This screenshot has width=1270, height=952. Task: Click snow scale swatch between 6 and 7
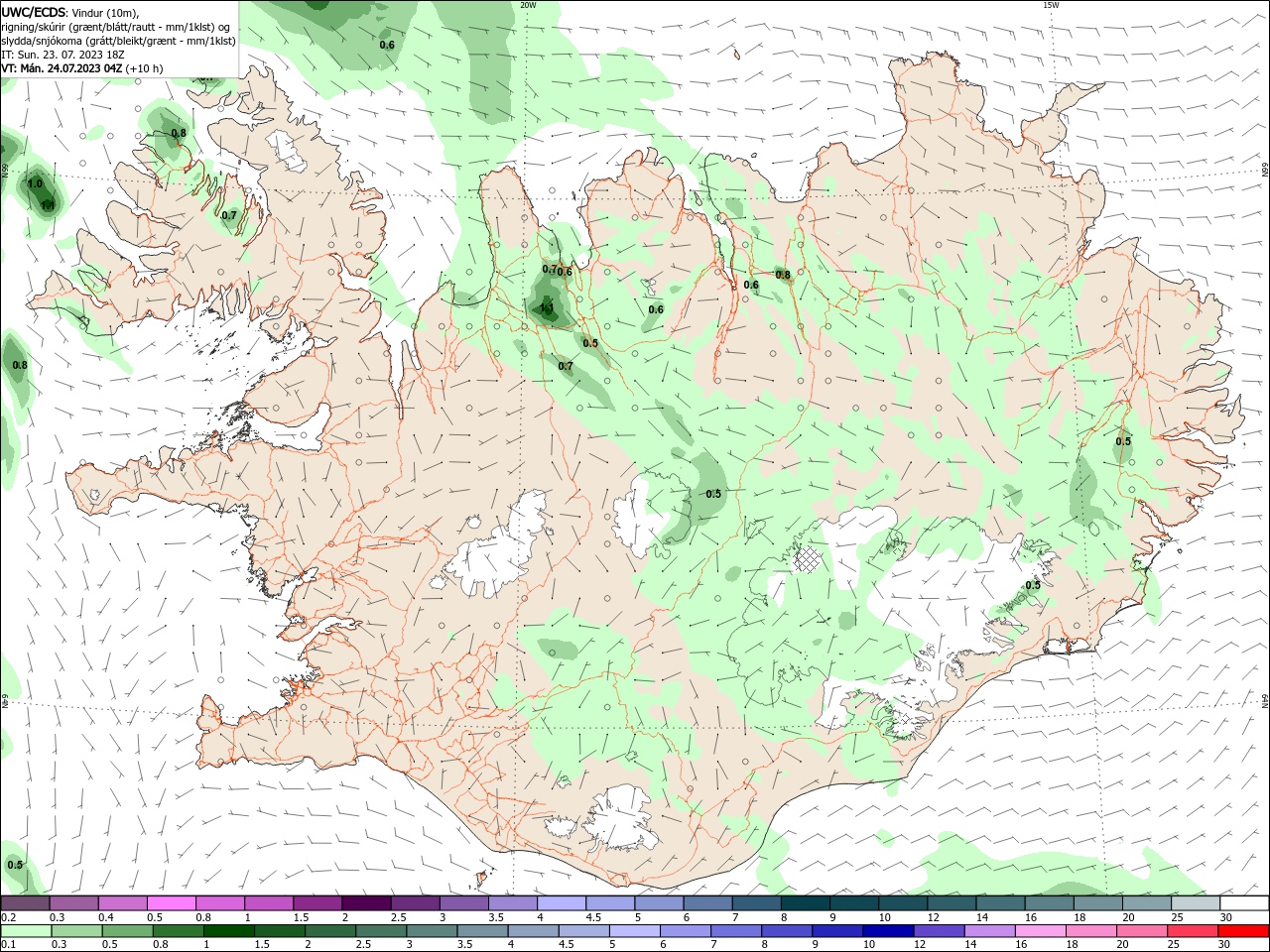pyautogui.click(x=706, y=903)
